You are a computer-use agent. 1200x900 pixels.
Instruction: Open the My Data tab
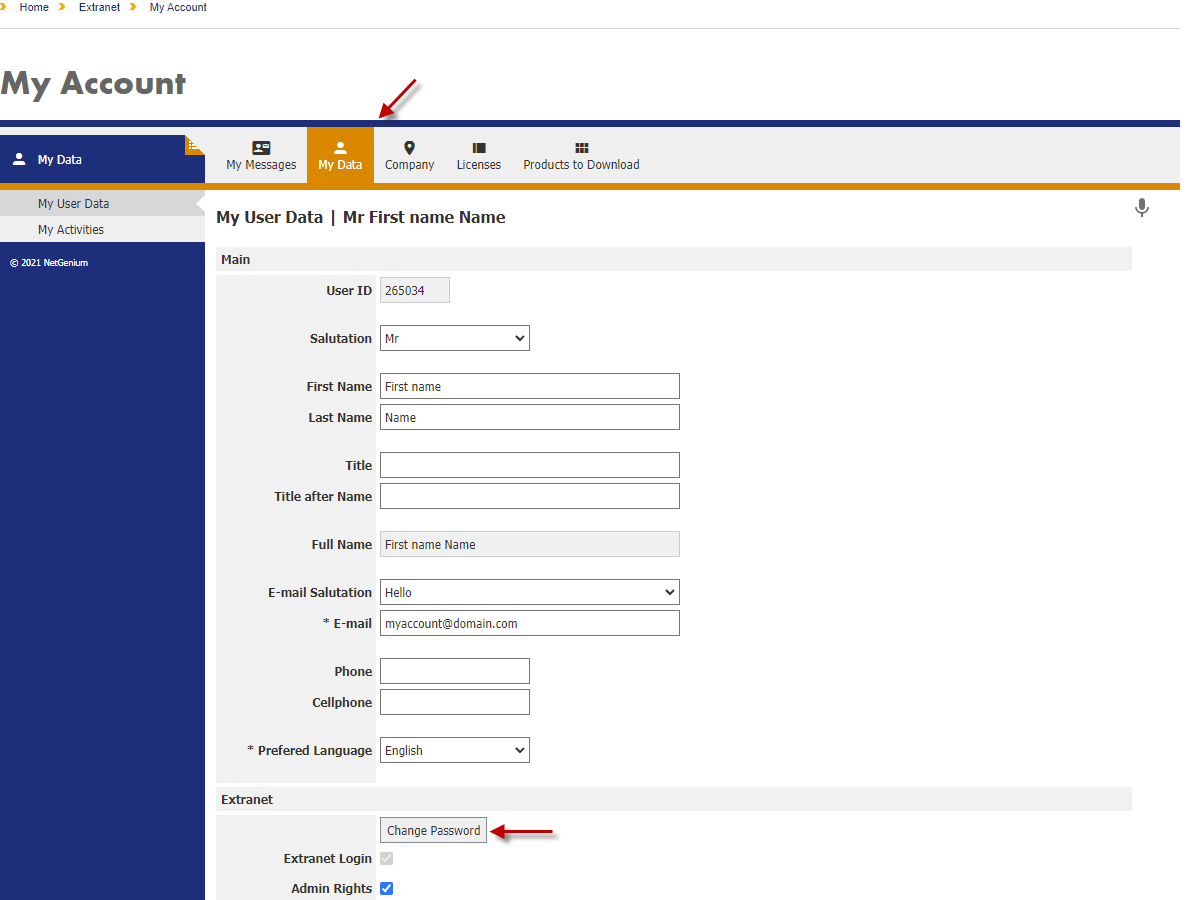click(340, 155)
